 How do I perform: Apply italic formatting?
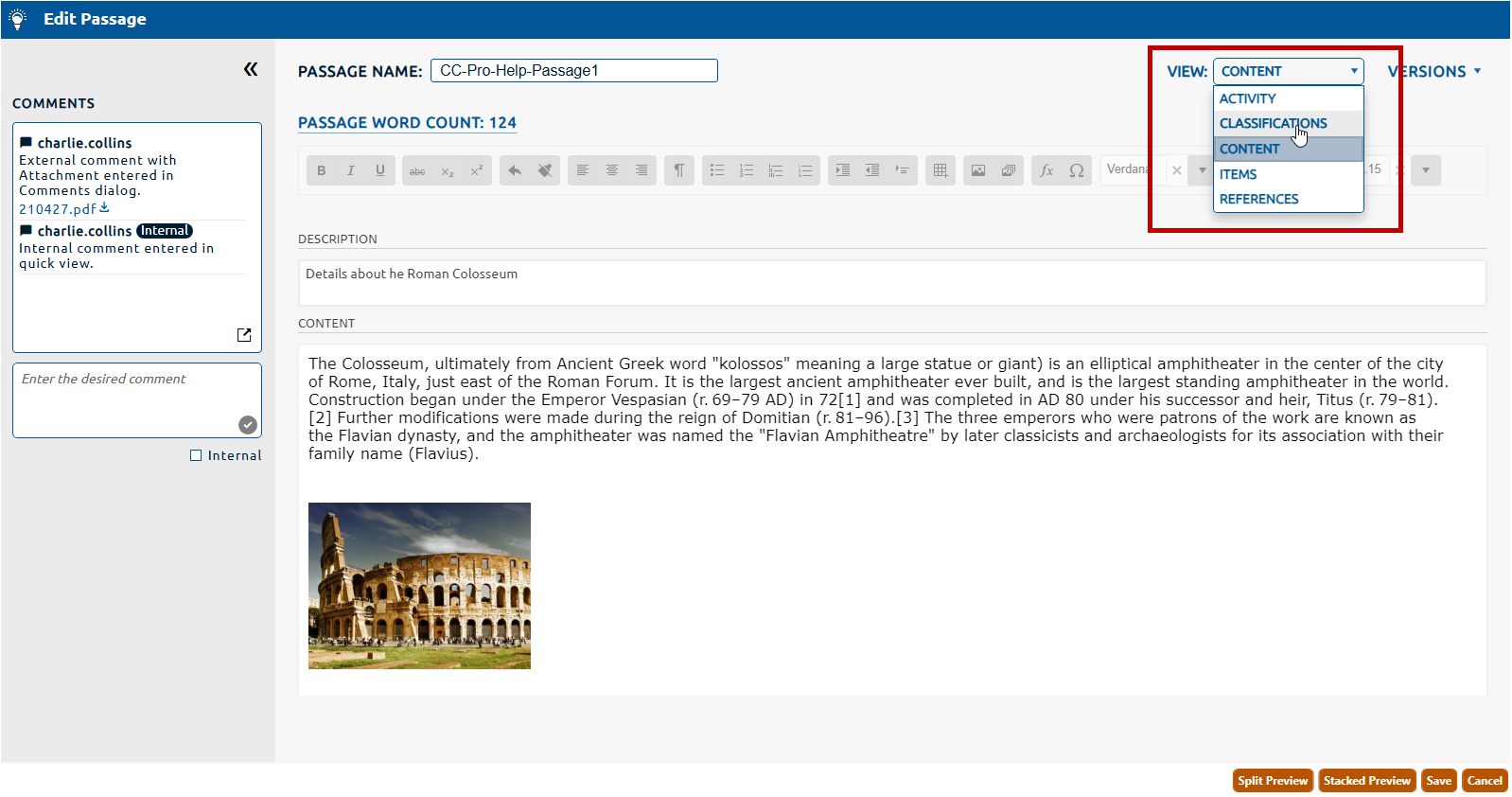[x=351, y=170]
